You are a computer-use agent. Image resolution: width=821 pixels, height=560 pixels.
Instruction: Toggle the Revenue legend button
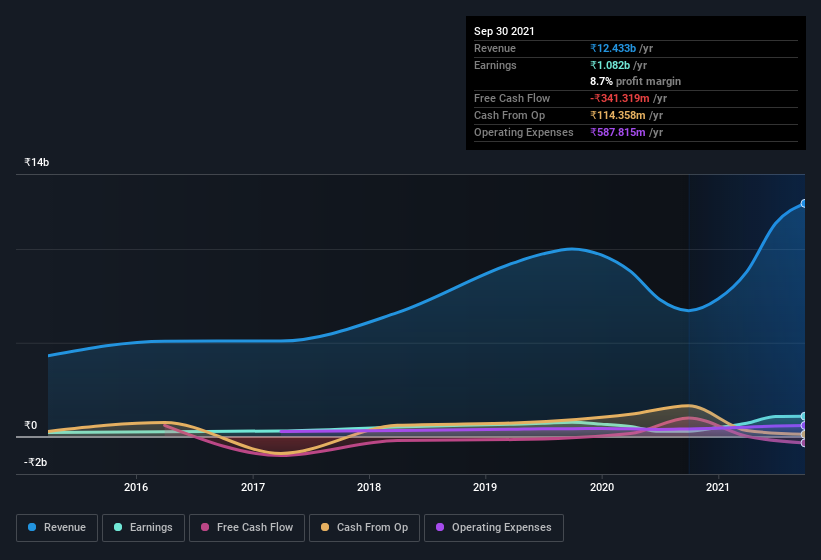[57, 528]
